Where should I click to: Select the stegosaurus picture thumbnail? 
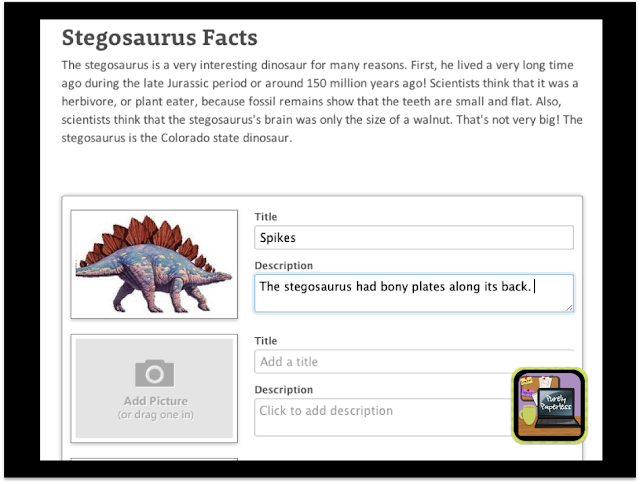coord(154,264)
